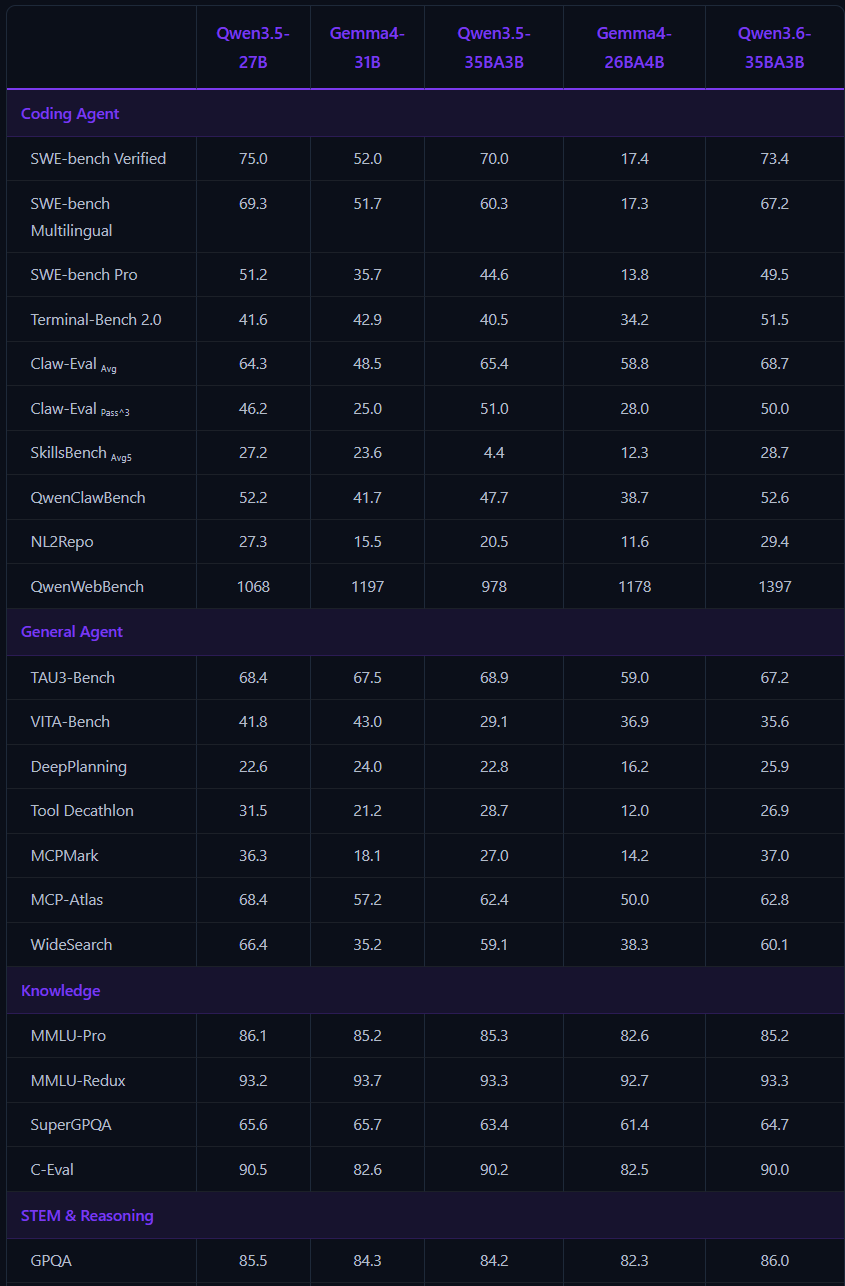Select 4.4 in the SkillsBench row
The height and width of the screenshot is (1286, 845).
[494, 453]
